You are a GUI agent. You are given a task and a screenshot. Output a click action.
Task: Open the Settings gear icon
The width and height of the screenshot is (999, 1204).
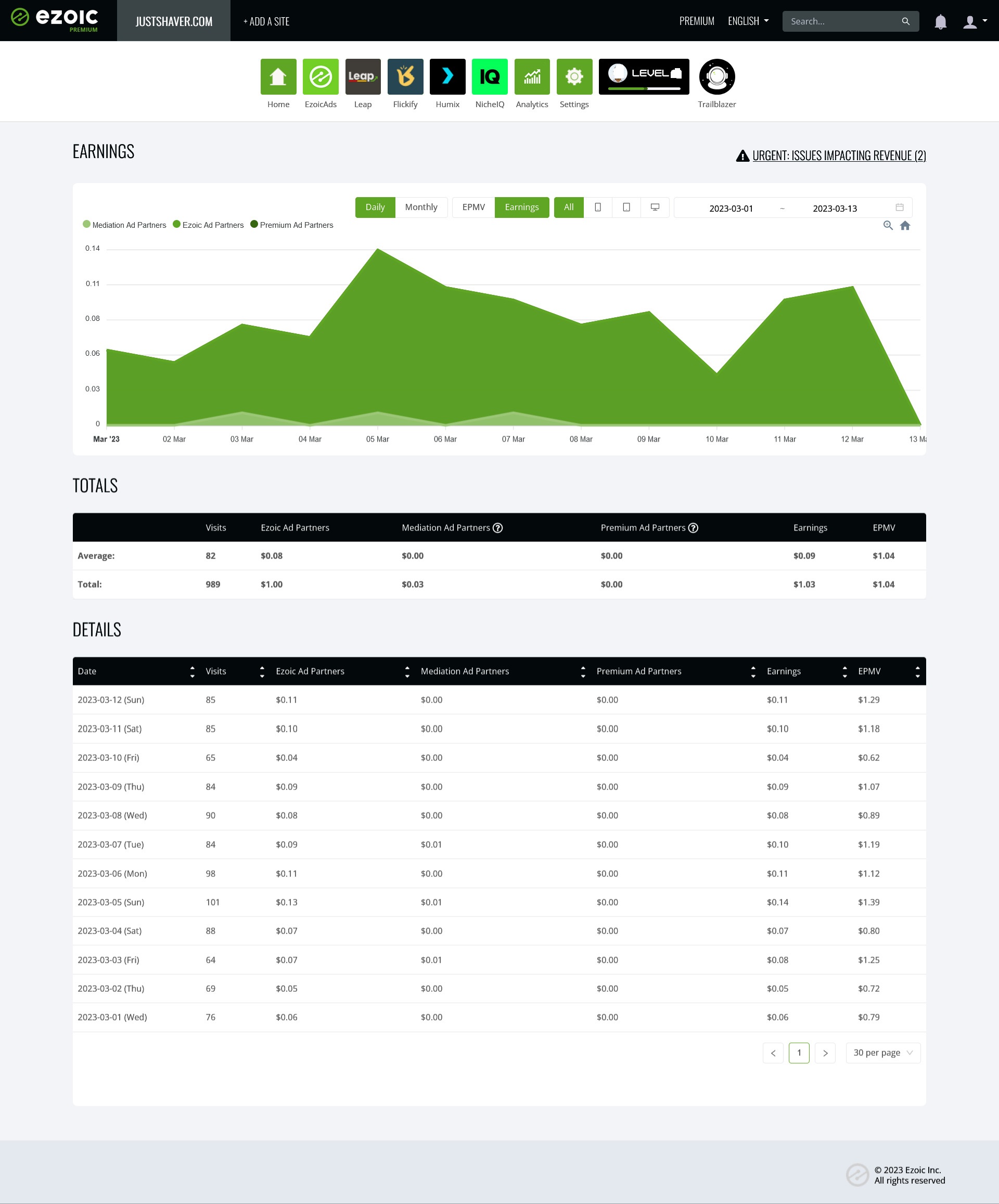click(574, 76)
